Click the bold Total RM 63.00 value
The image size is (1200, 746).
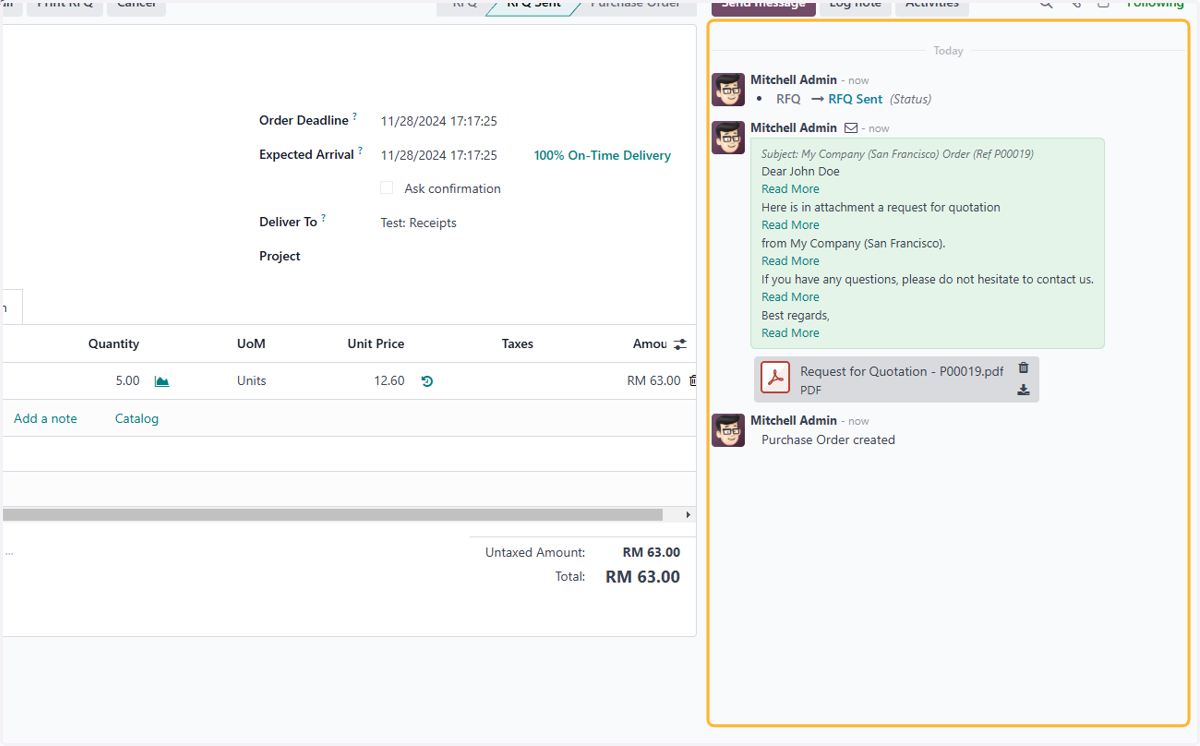[x=642, y=577]
